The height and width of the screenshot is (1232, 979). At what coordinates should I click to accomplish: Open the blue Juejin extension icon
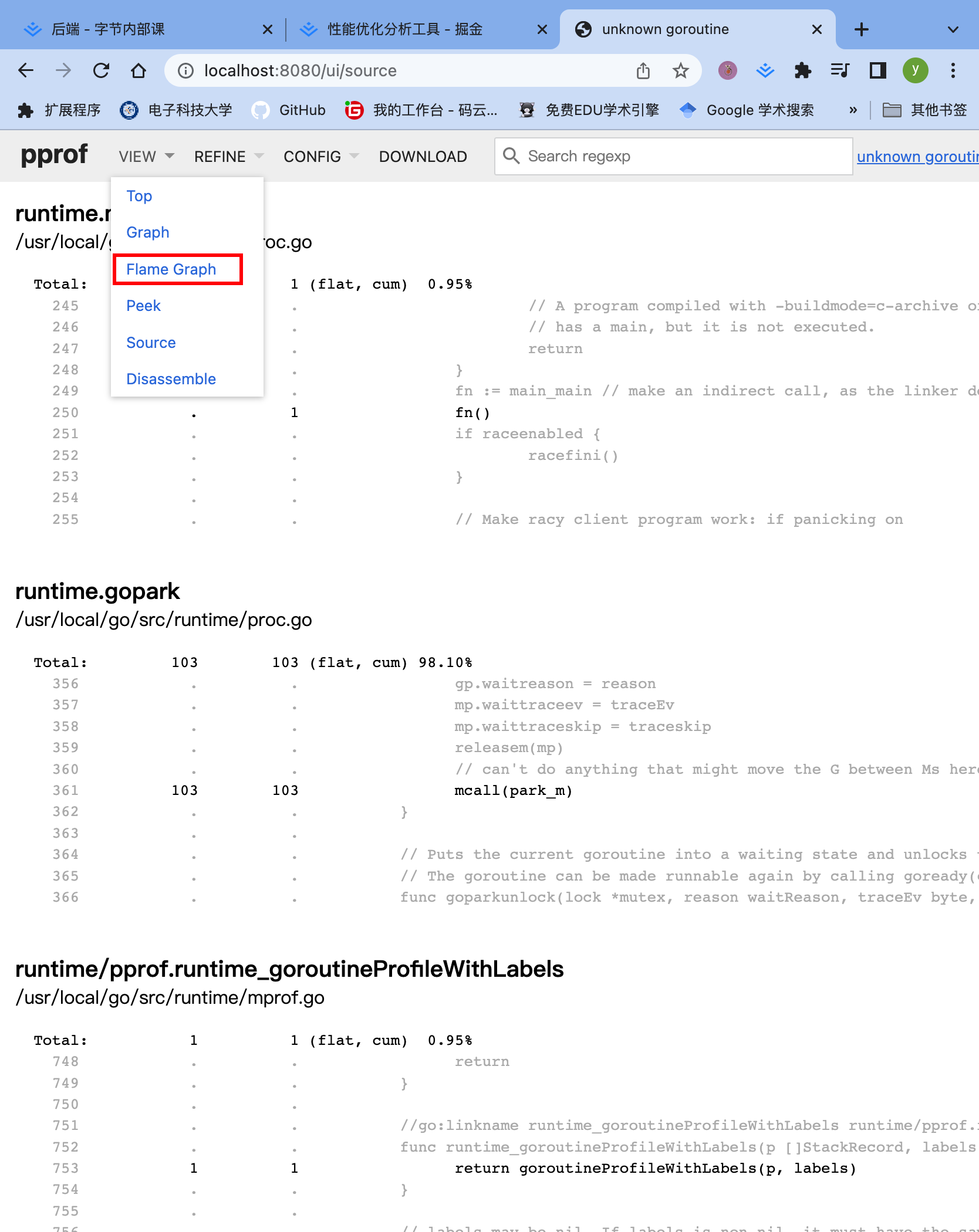point(765,71)
